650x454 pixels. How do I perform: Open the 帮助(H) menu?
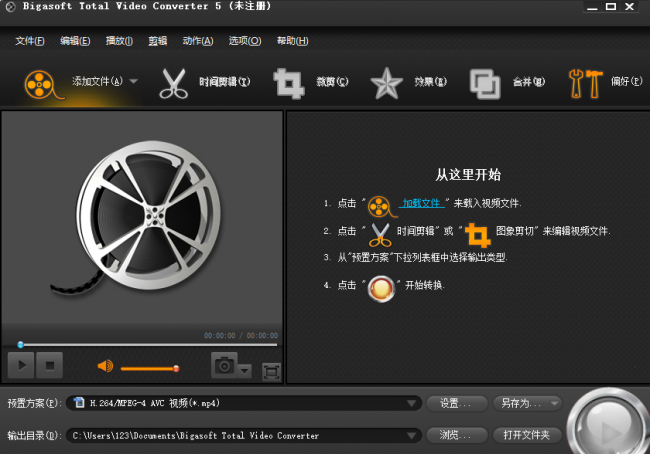tap(292, 41)
